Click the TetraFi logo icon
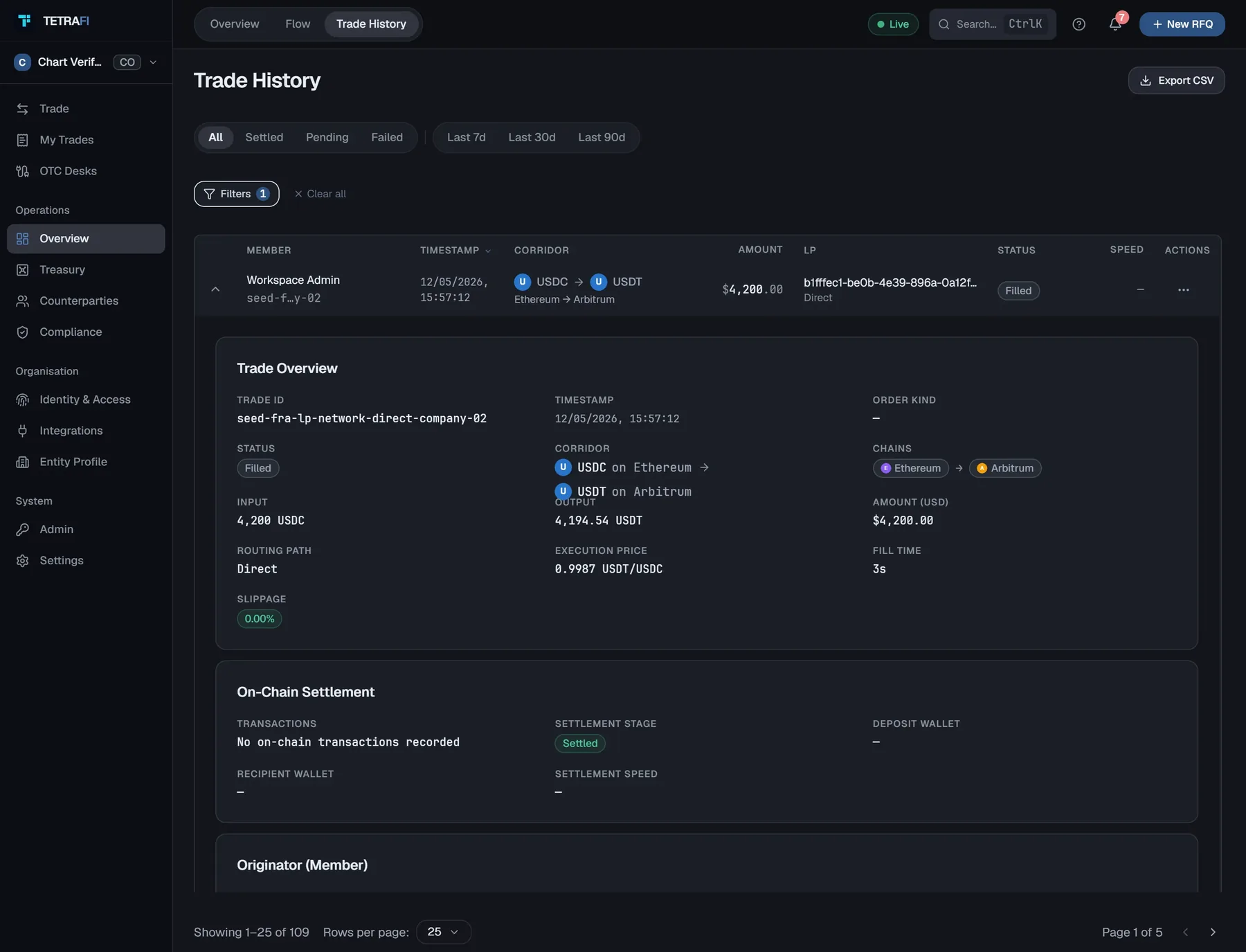1246x952 pixels. 25,21
